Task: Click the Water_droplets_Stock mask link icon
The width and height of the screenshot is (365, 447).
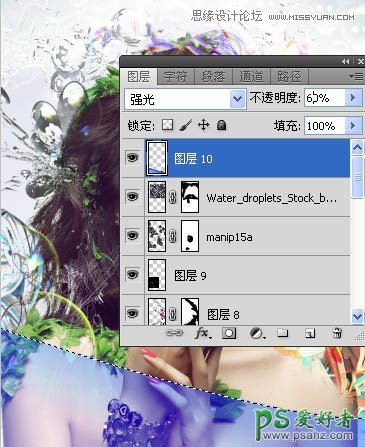Action: coord(173,198)
